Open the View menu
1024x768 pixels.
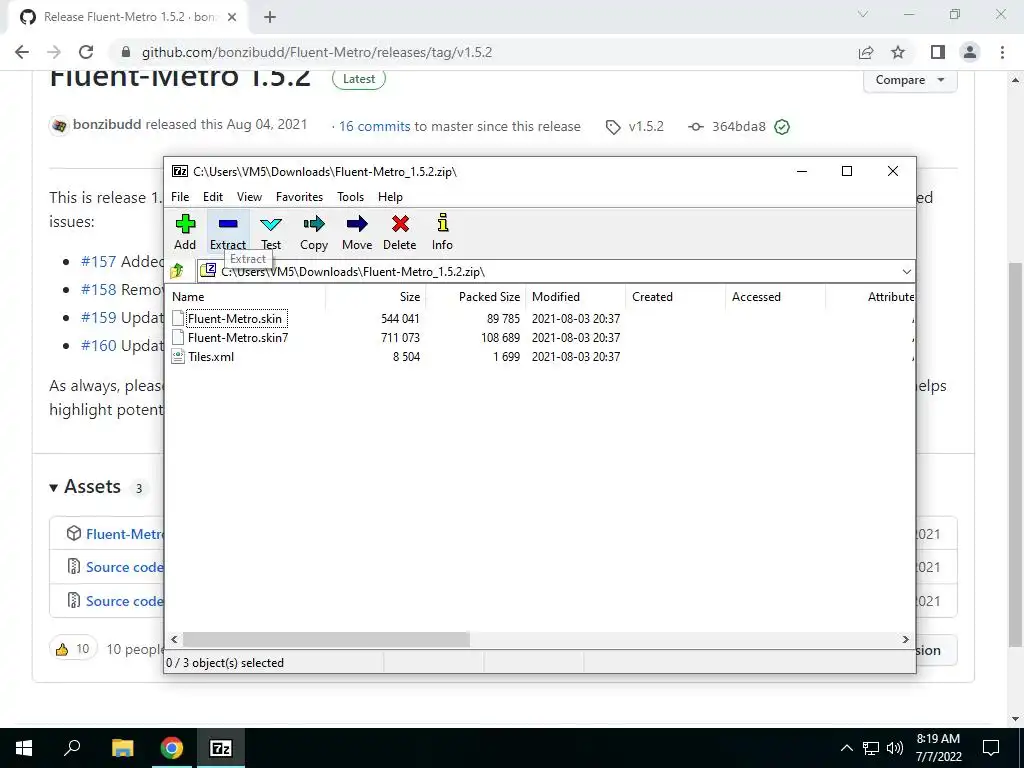coord(249,197)
